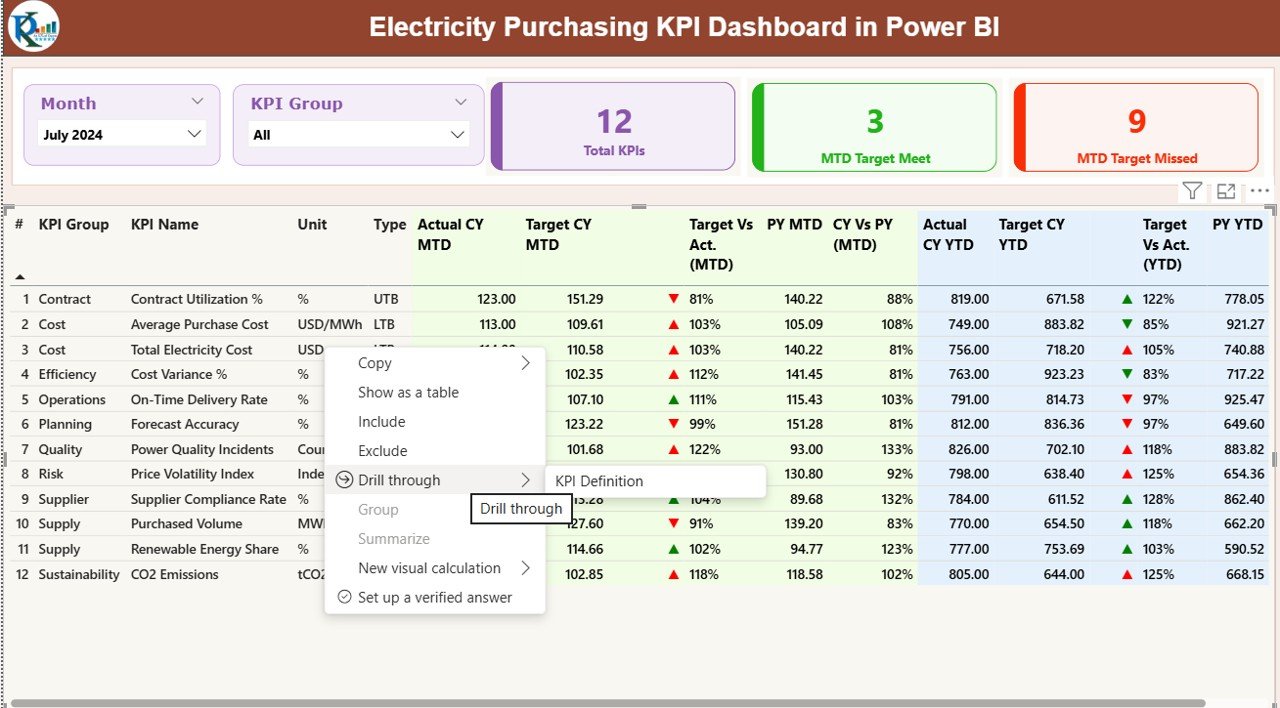Click the sort arrow under # column

coord(19,276)
